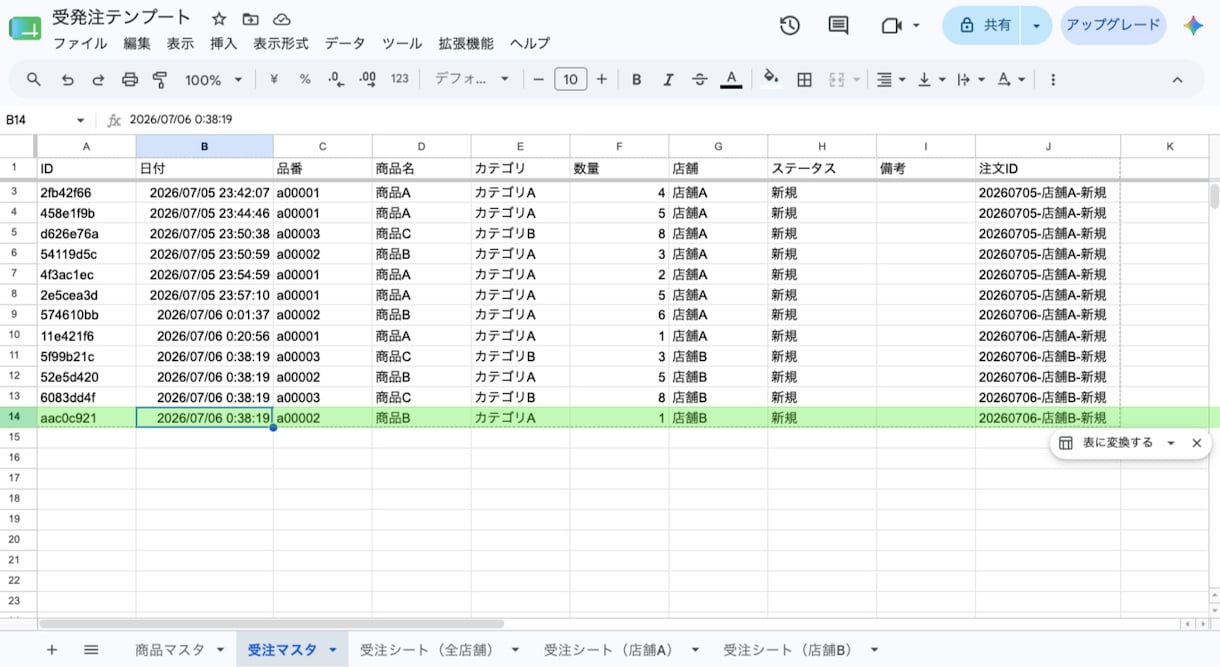The width and height of the screenshot is (1220, 667).
Task: Click the search magnifier in toolbar
Action: (x=34, y=79)
